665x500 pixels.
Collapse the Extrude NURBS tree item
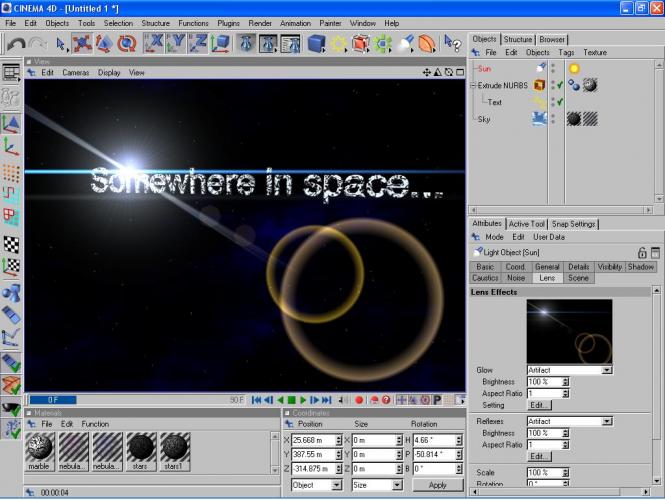coord(474,85)
